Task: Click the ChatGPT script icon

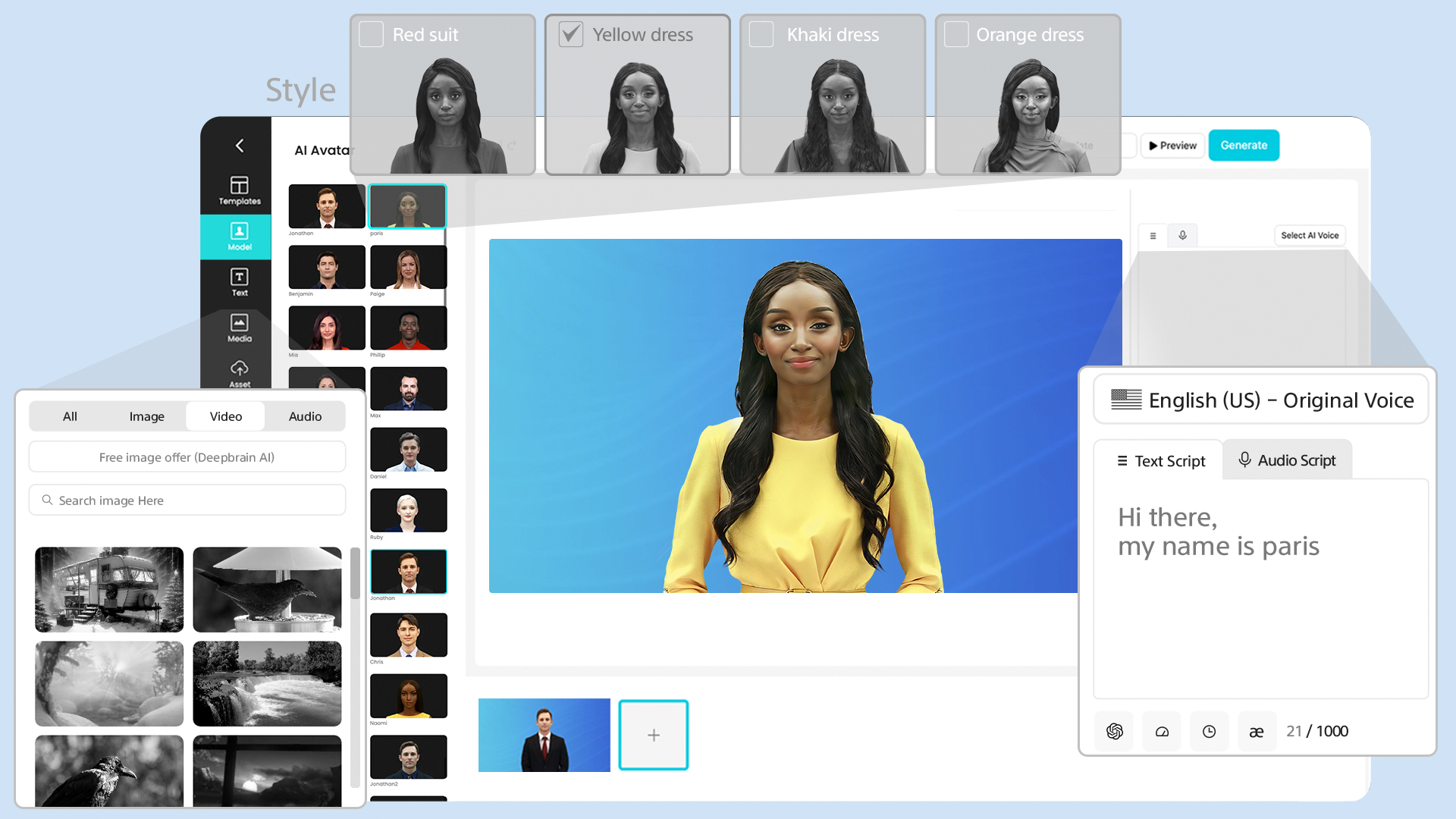Action: tap(1115, 731)
